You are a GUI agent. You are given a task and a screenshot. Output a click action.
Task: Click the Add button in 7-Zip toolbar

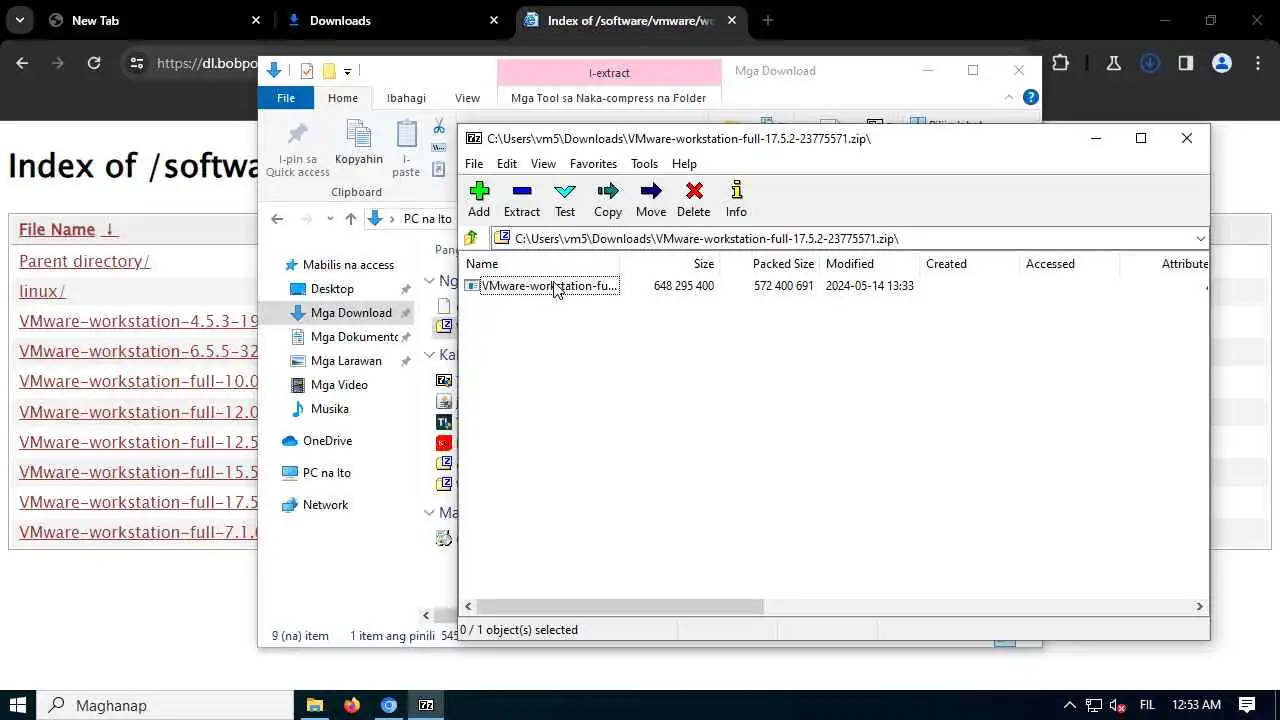pyautogui.click(x=479, y=199)
